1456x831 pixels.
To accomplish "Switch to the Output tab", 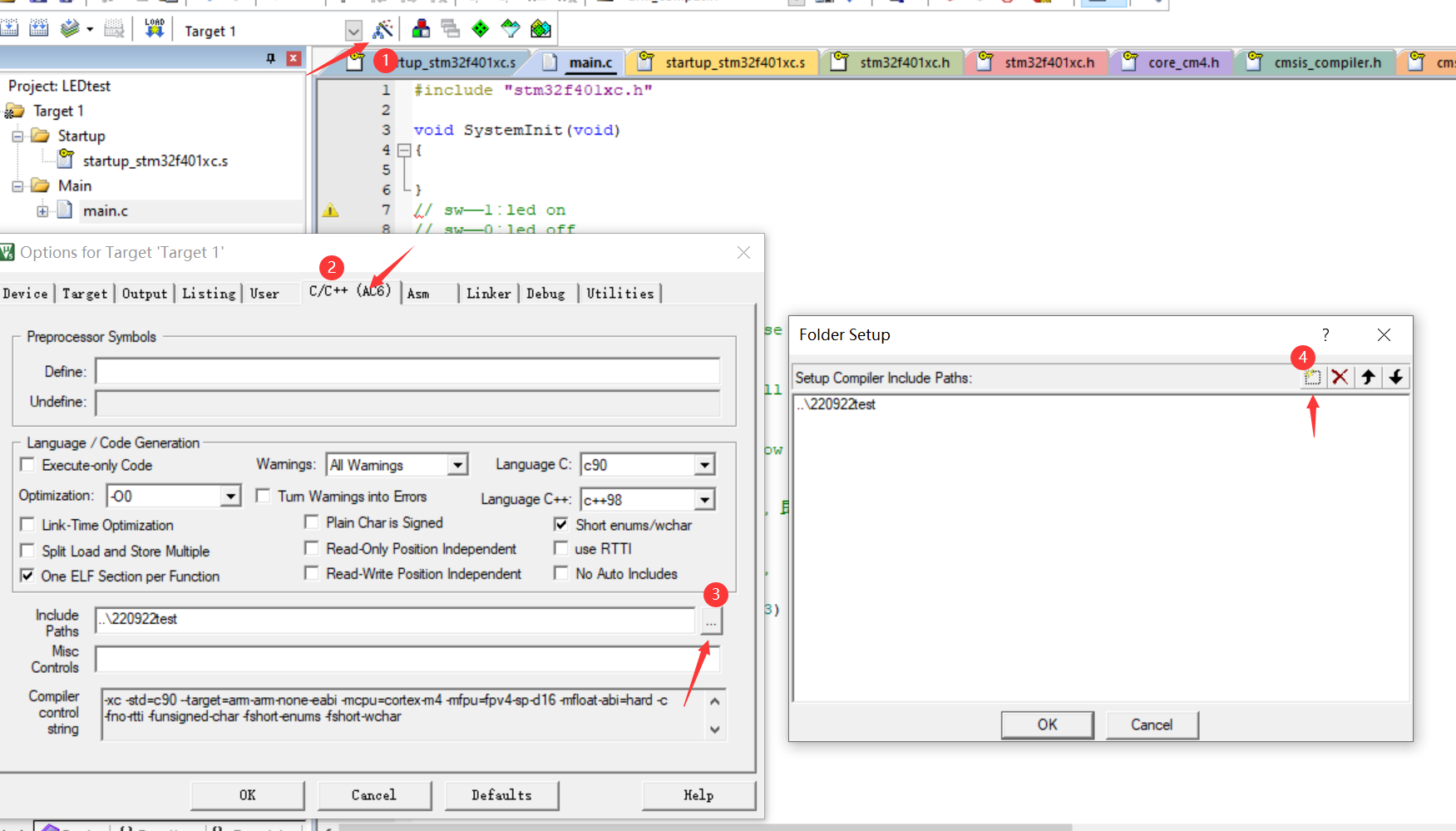I will point(145,294).
